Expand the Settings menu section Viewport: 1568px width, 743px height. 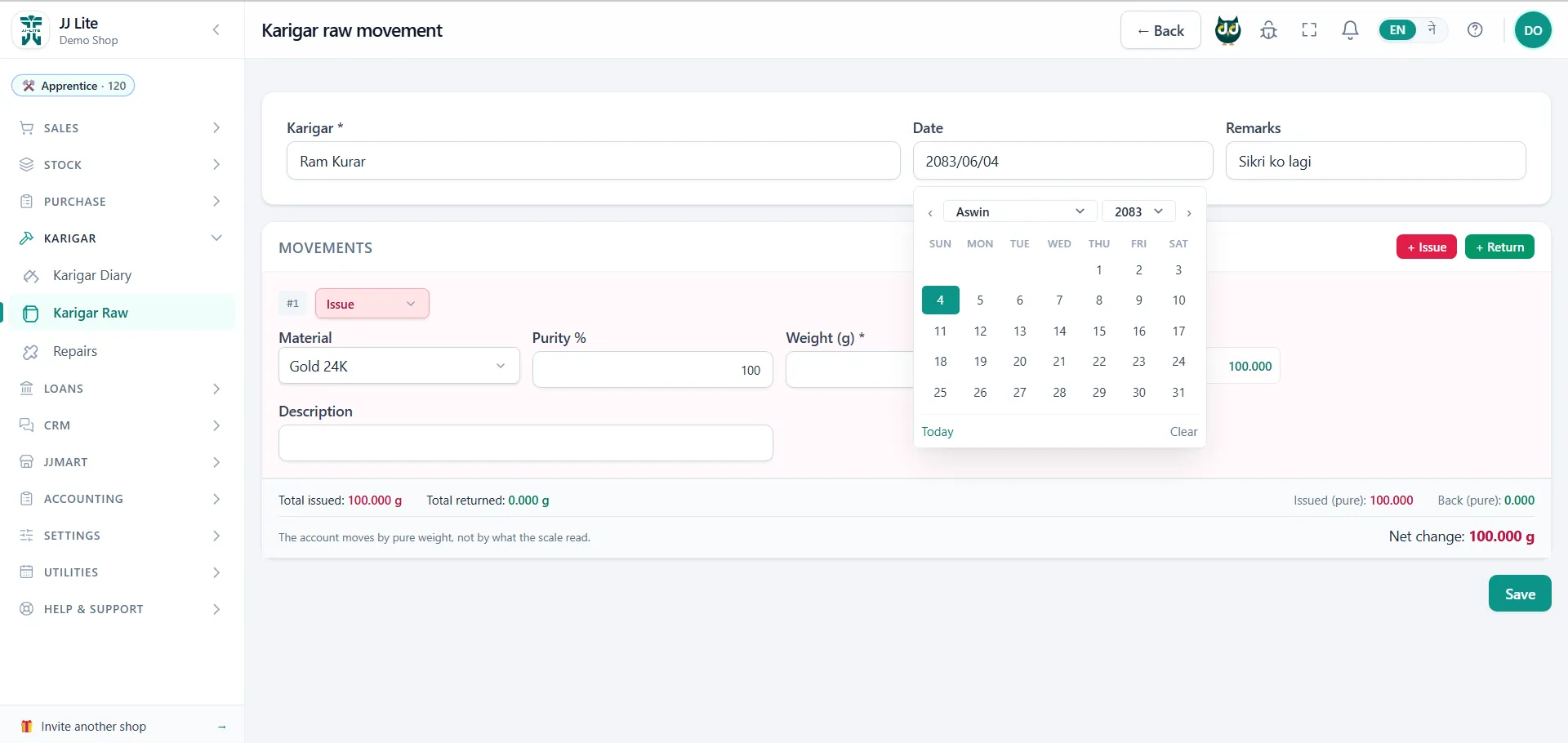(x=122, y=536)
